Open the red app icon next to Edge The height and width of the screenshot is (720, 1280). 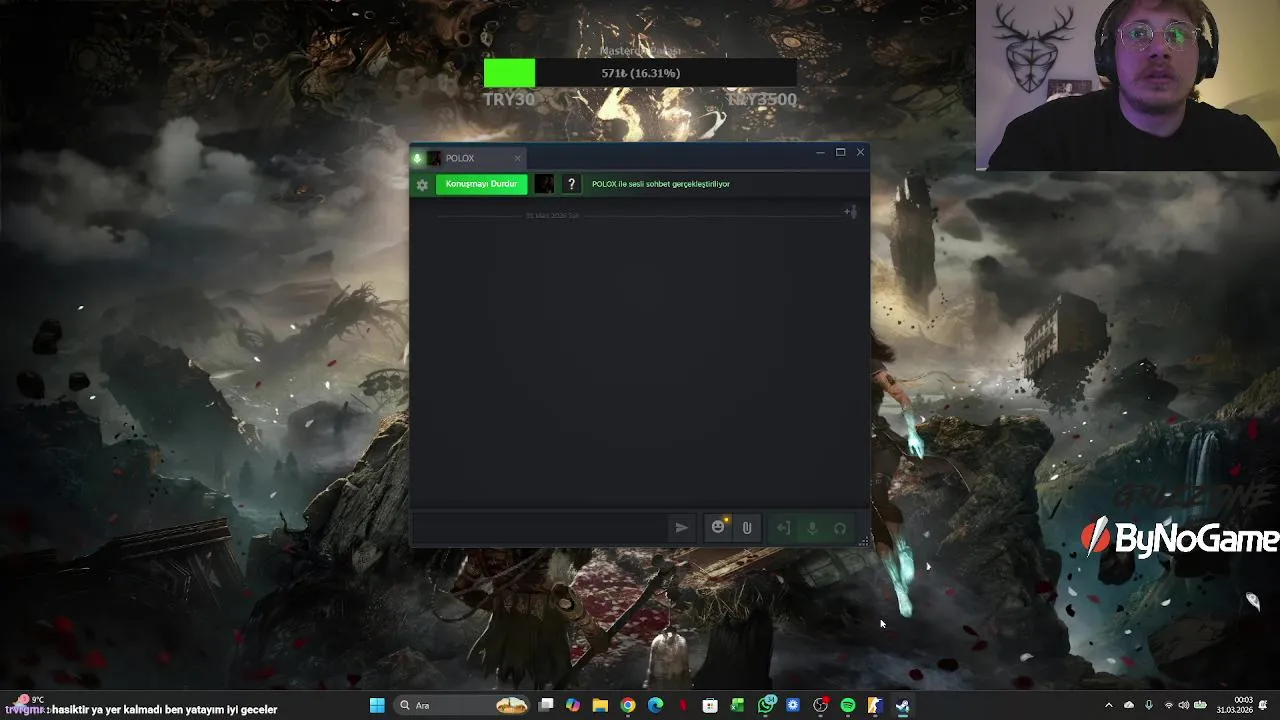pos(683,705)
